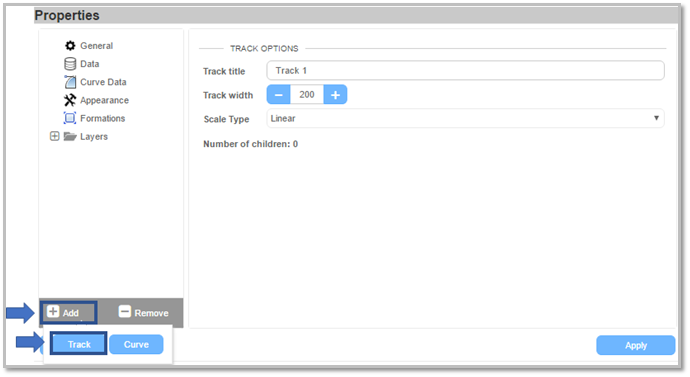Select the Curve Data tree item
Screen dimensions: 690x377
[x=103, y=82]
